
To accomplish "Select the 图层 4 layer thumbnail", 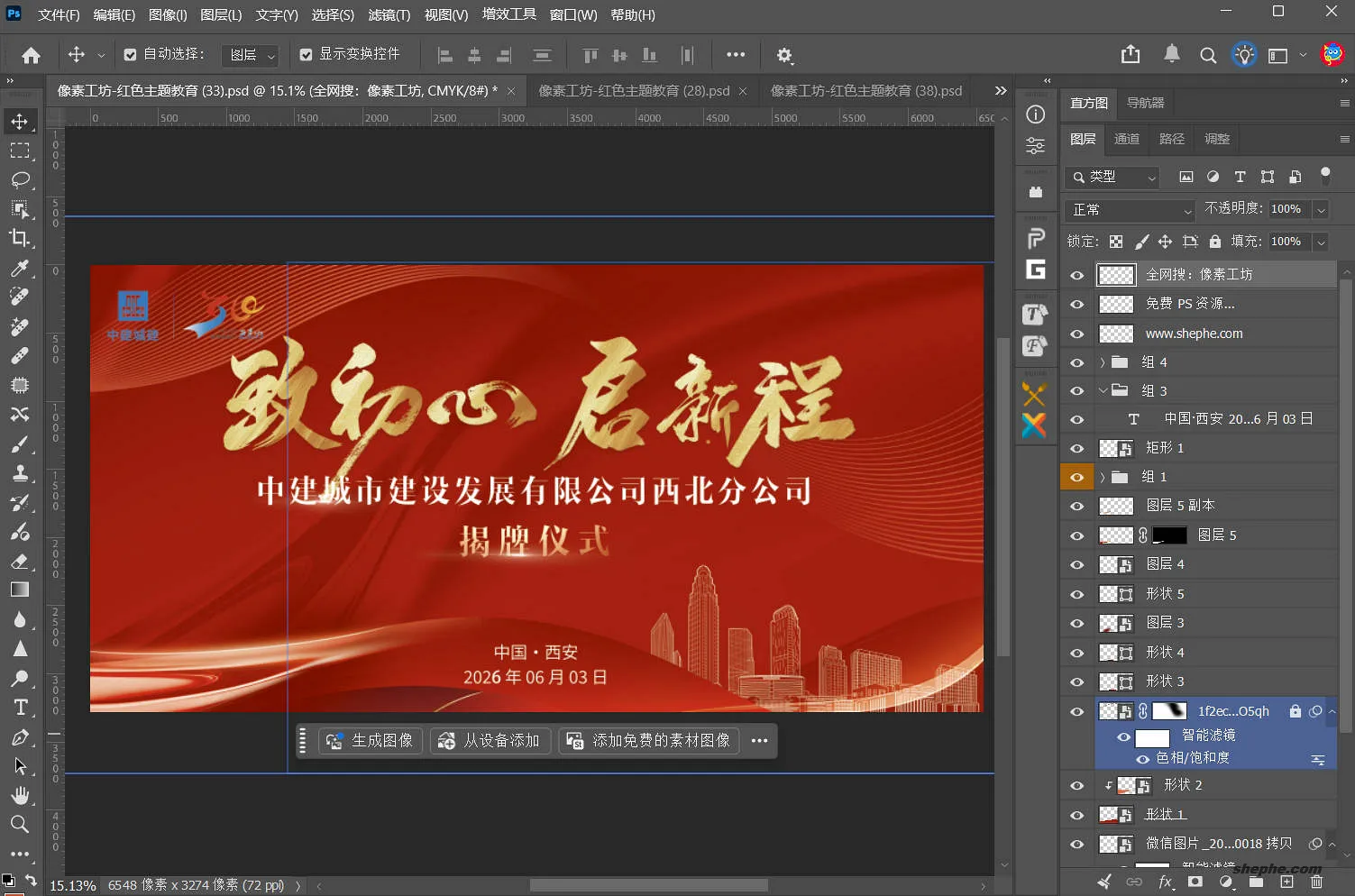I will pyautogui.click(x=1116, y=565).
